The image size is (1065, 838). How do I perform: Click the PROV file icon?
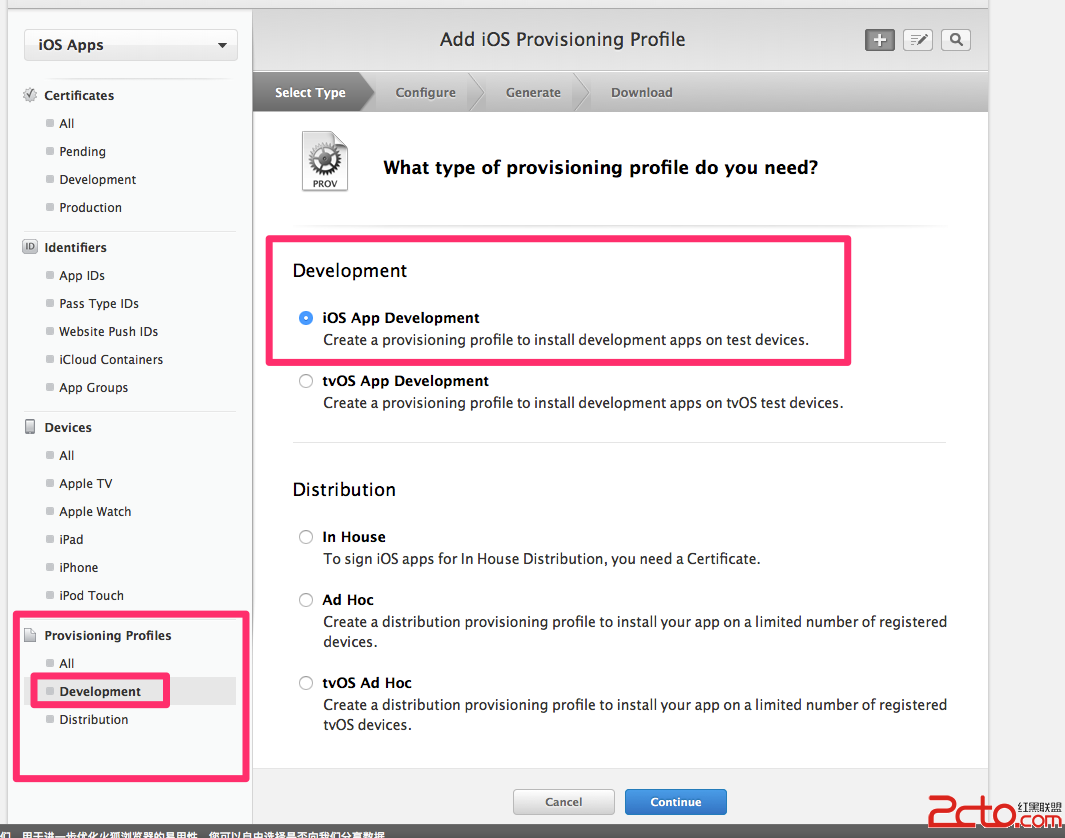pyautogui.click(x=324, y=162)
